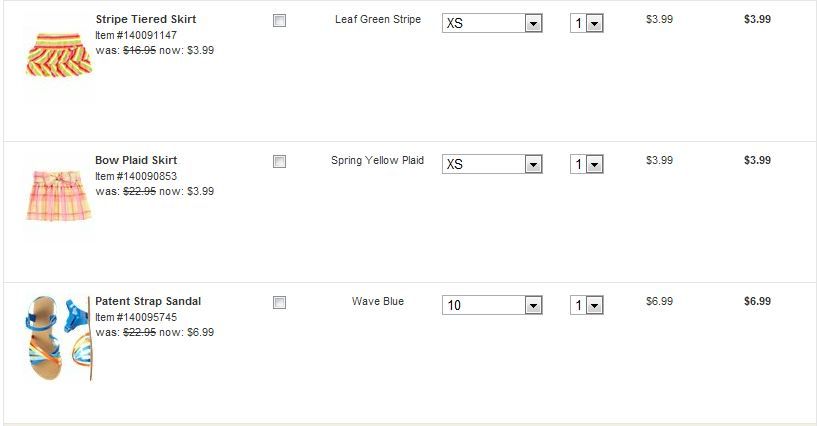Viewport: 818px width, 426px height.
Task: Click the $6.99 total for sandal
Action: (757, 301)
